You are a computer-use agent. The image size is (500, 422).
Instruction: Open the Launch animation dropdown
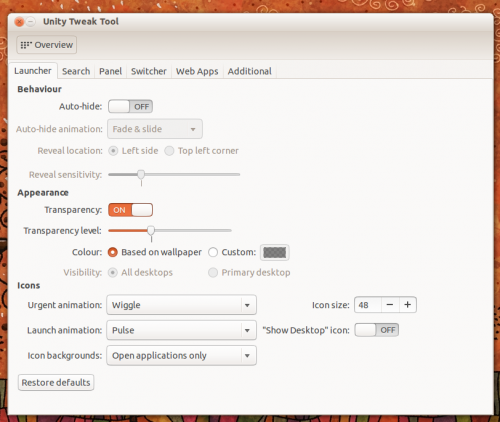coord(181,330)
